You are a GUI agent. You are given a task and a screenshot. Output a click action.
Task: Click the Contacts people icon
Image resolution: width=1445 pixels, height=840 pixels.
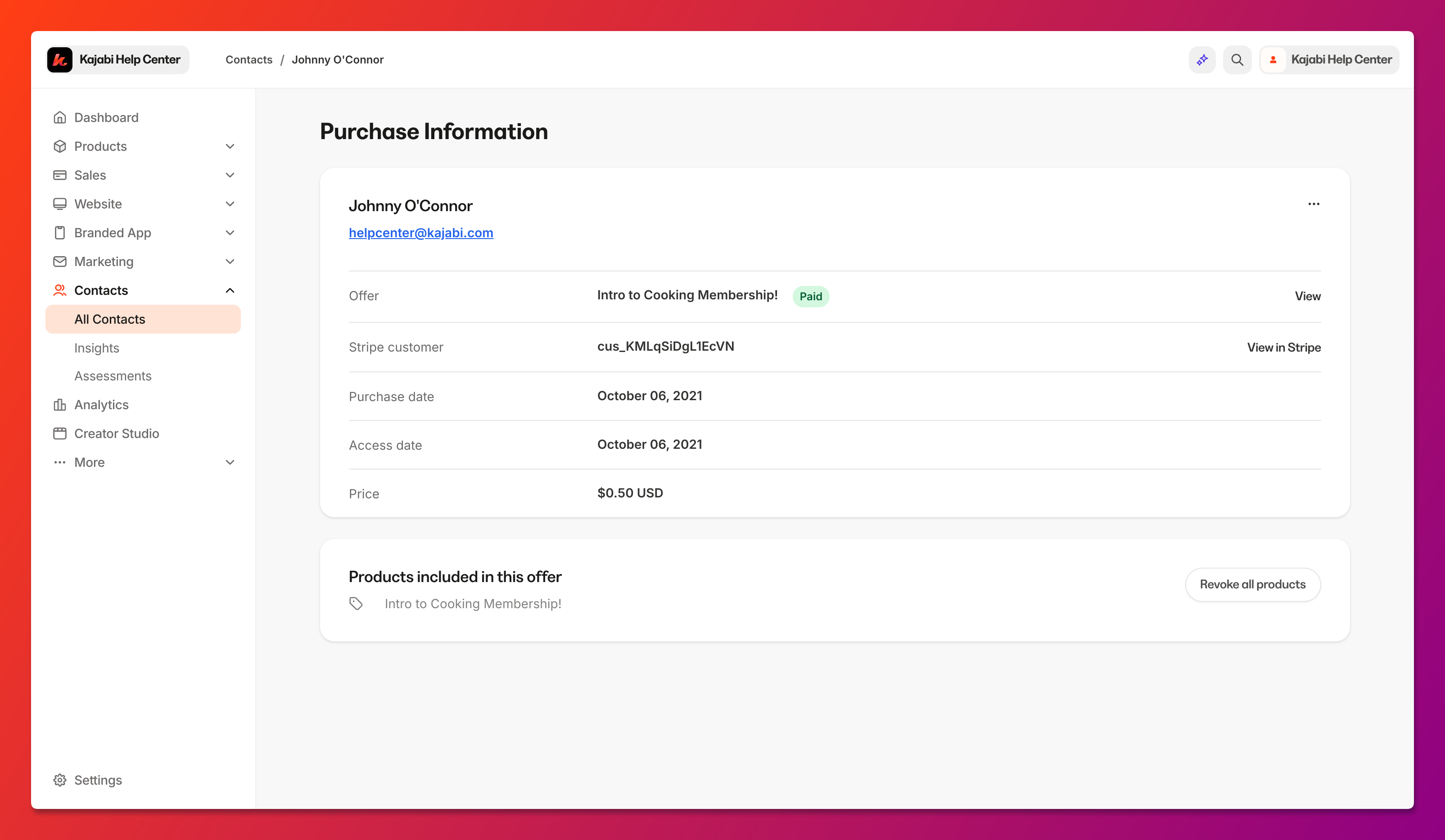[x=59, y=290]
